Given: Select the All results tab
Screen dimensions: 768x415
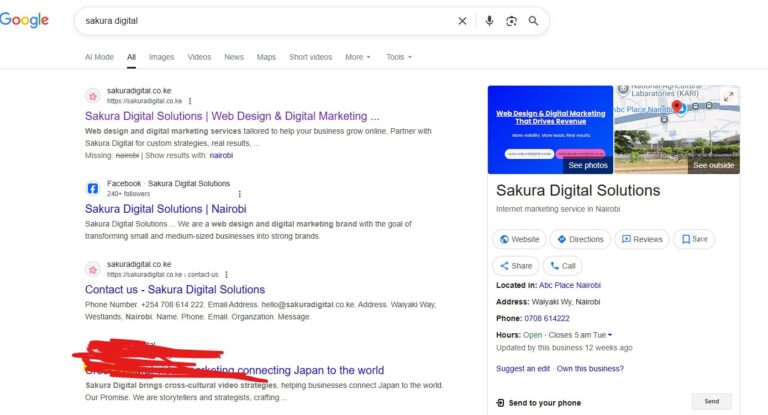Looking at the screenshot, I should coord(131,57).
